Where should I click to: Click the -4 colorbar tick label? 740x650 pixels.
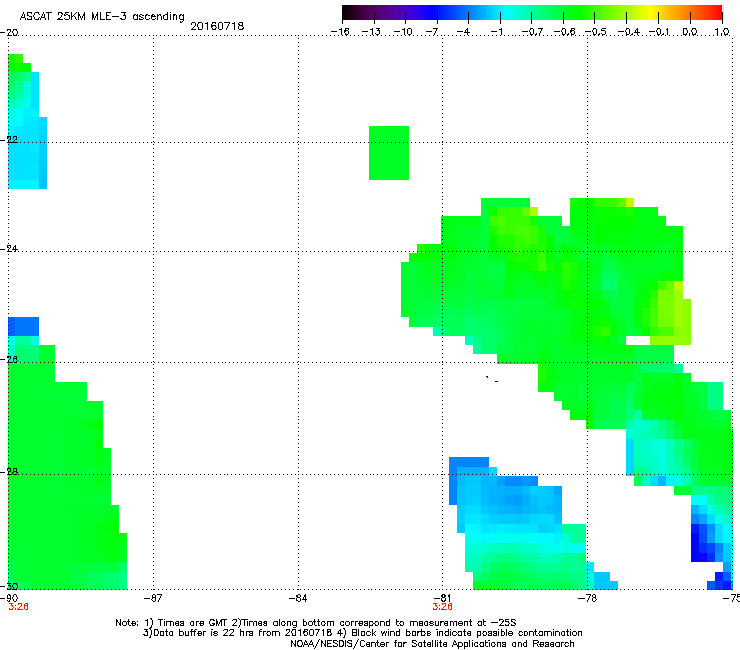[463, 32]
